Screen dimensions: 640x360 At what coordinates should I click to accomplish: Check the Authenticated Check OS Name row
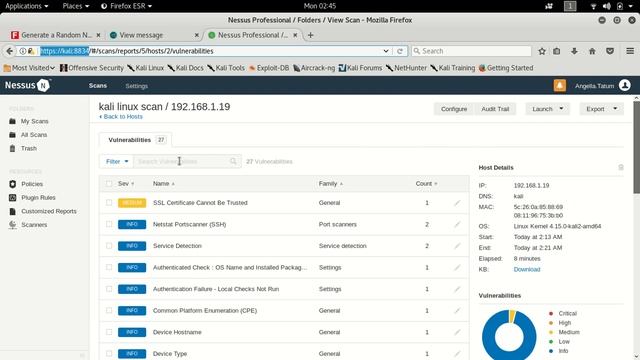tap(109, 267)
